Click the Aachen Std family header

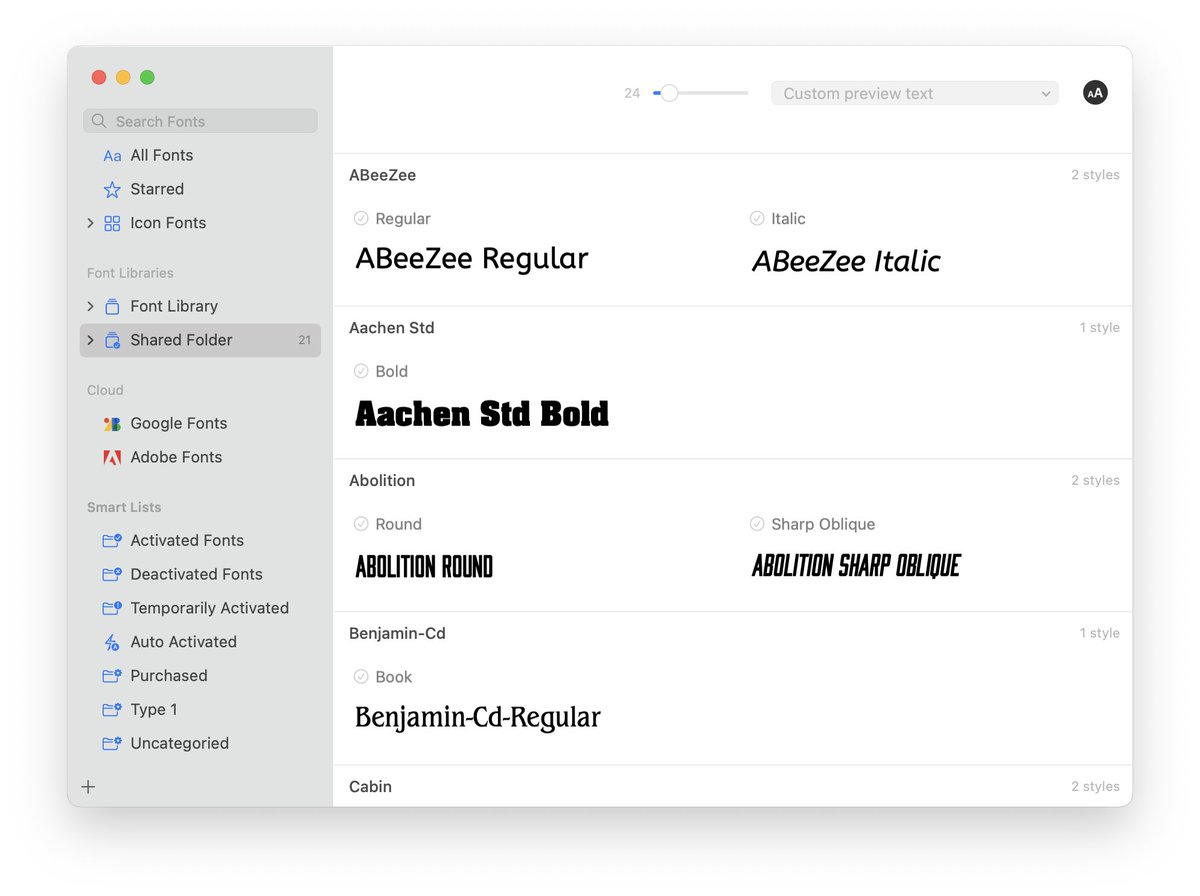pyautogui.click(x=391, y=328)
